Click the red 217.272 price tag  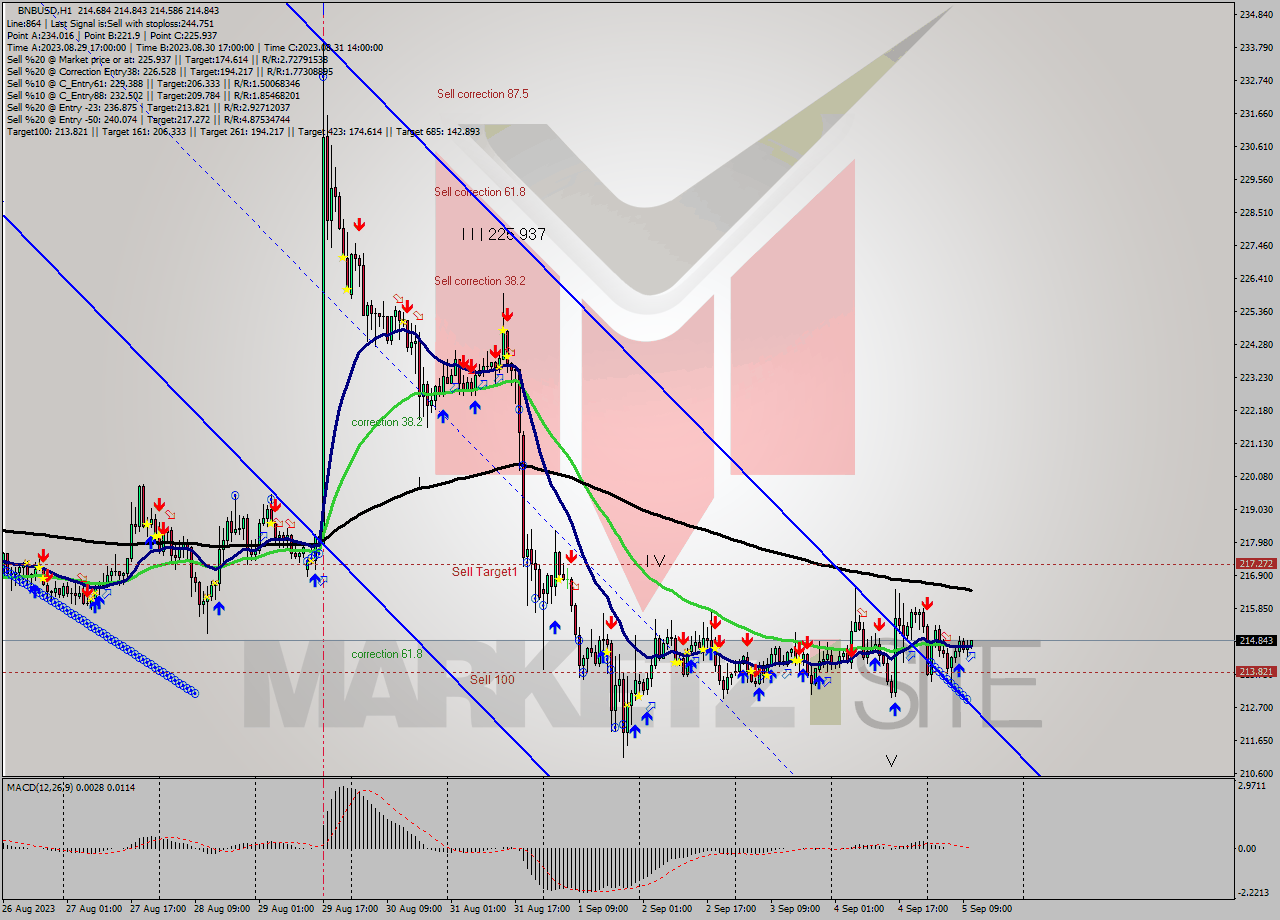click(1256, 564)
